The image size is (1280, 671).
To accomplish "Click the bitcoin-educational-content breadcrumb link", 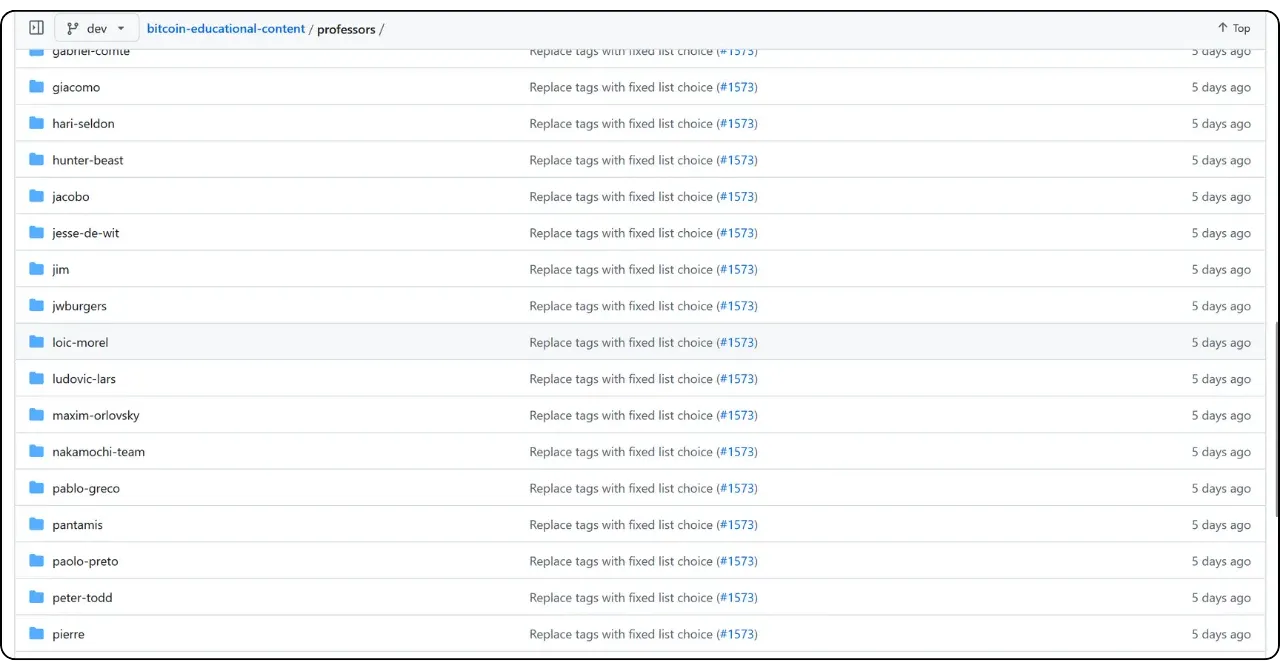I will (x=225, y=29).
